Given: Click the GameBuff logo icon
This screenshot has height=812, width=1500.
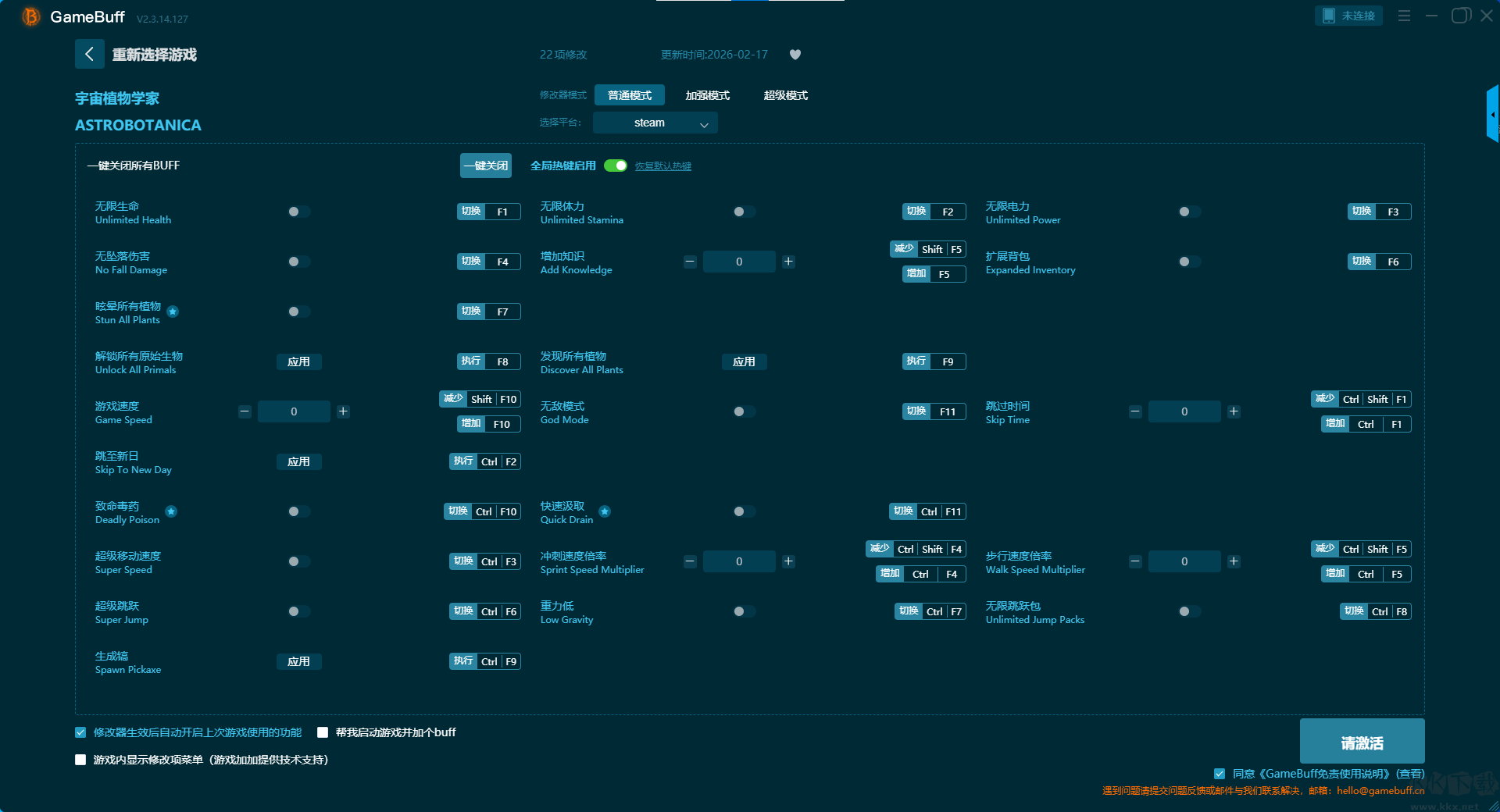Looking at the screenshot, I should 31,16.
